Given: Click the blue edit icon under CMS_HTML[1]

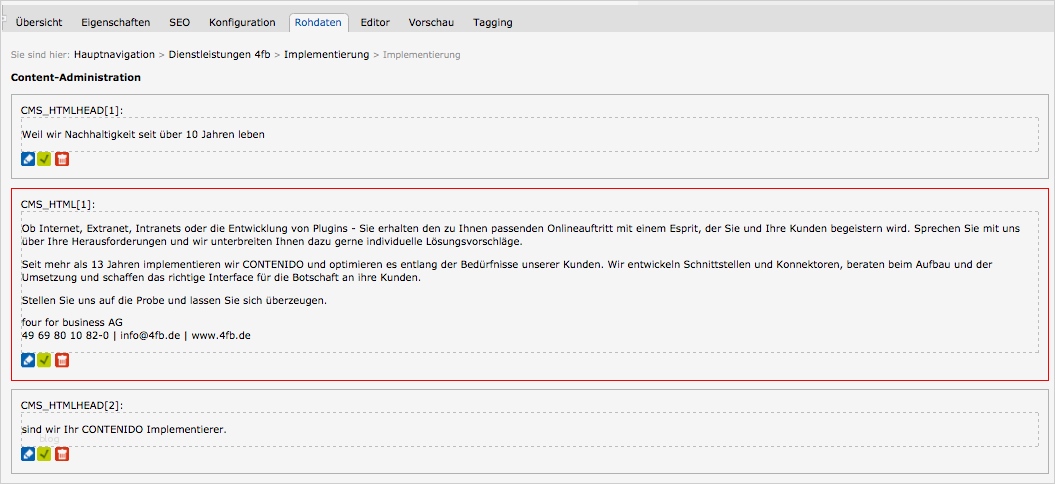Looking at the screenshot, I should click(x=28, y=359).
